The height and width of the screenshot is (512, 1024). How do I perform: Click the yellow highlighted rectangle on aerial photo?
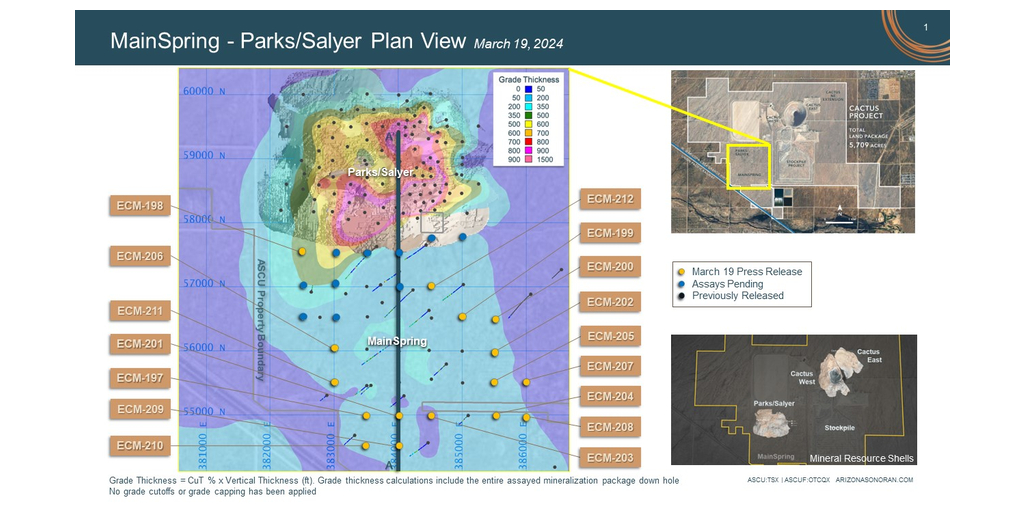(745, 163)
